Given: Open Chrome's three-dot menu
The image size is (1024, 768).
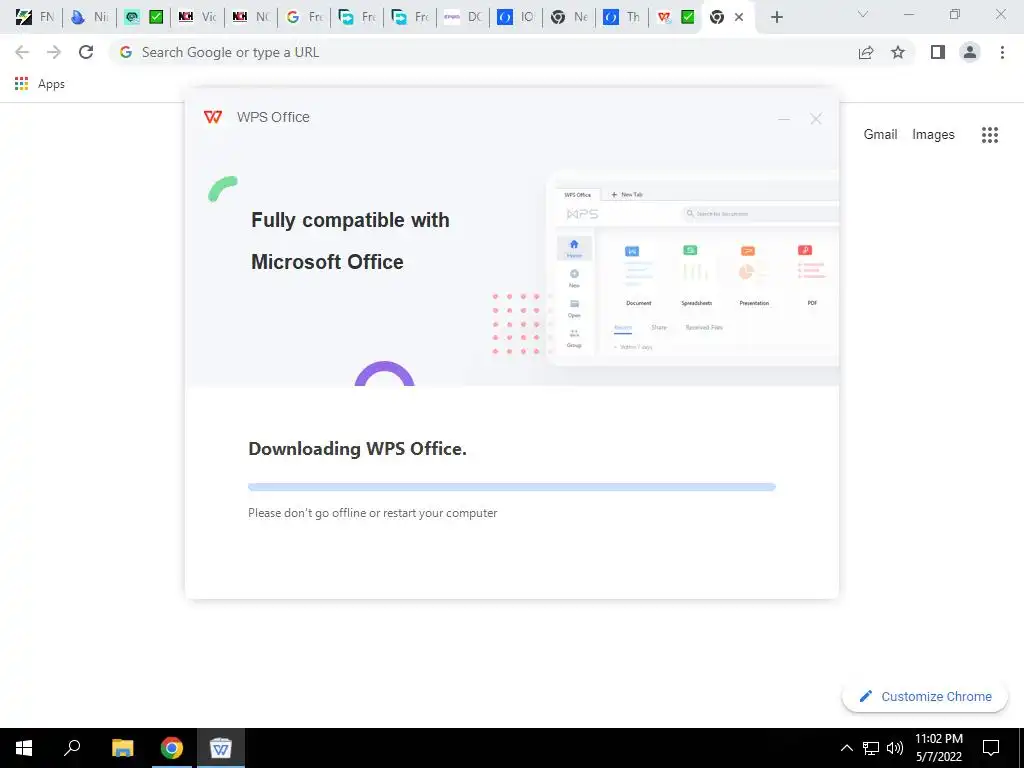Looking at the screenshot, I should (x=1002, y=52).
